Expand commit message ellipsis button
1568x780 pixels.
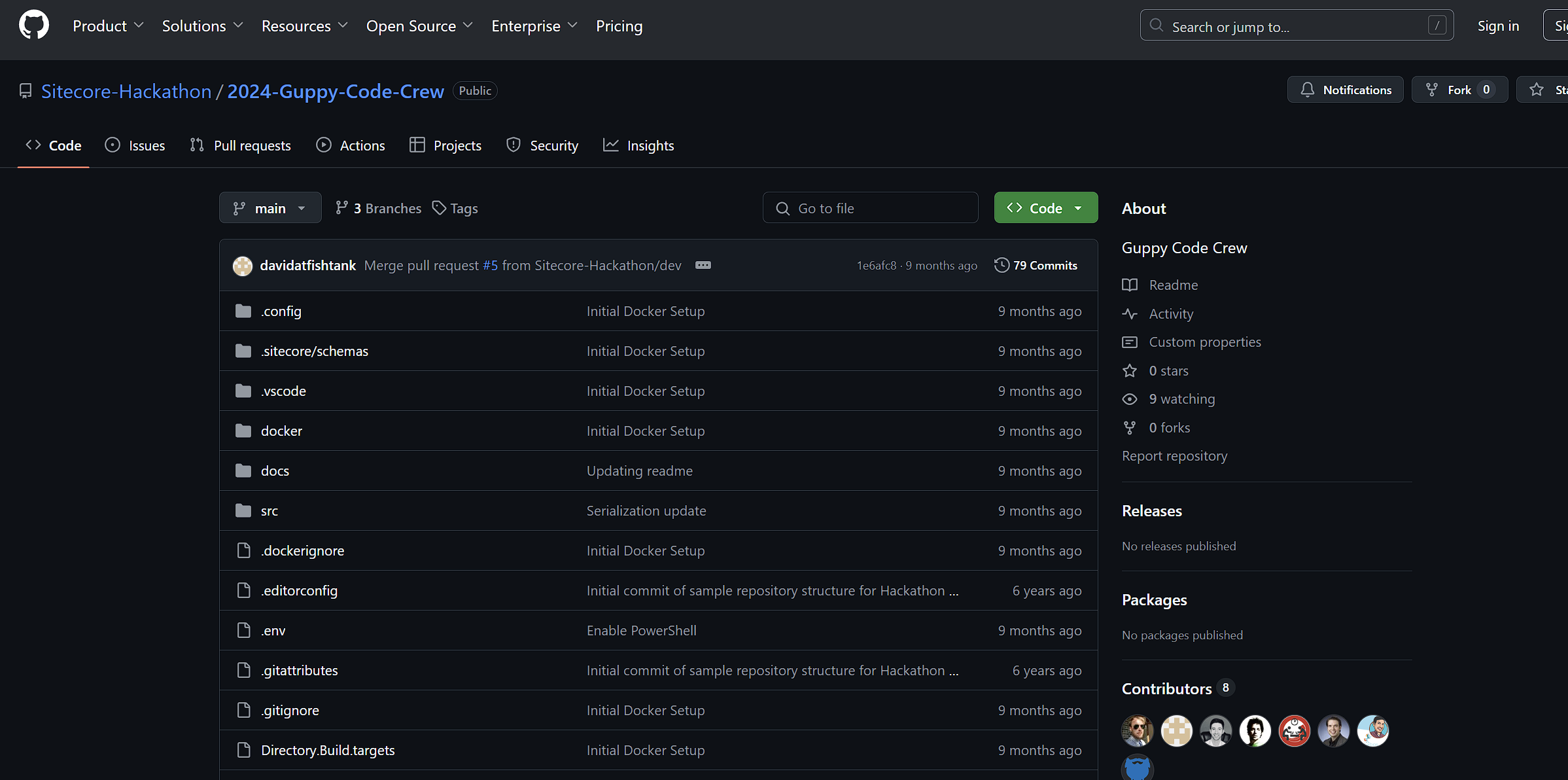(703, 265)
